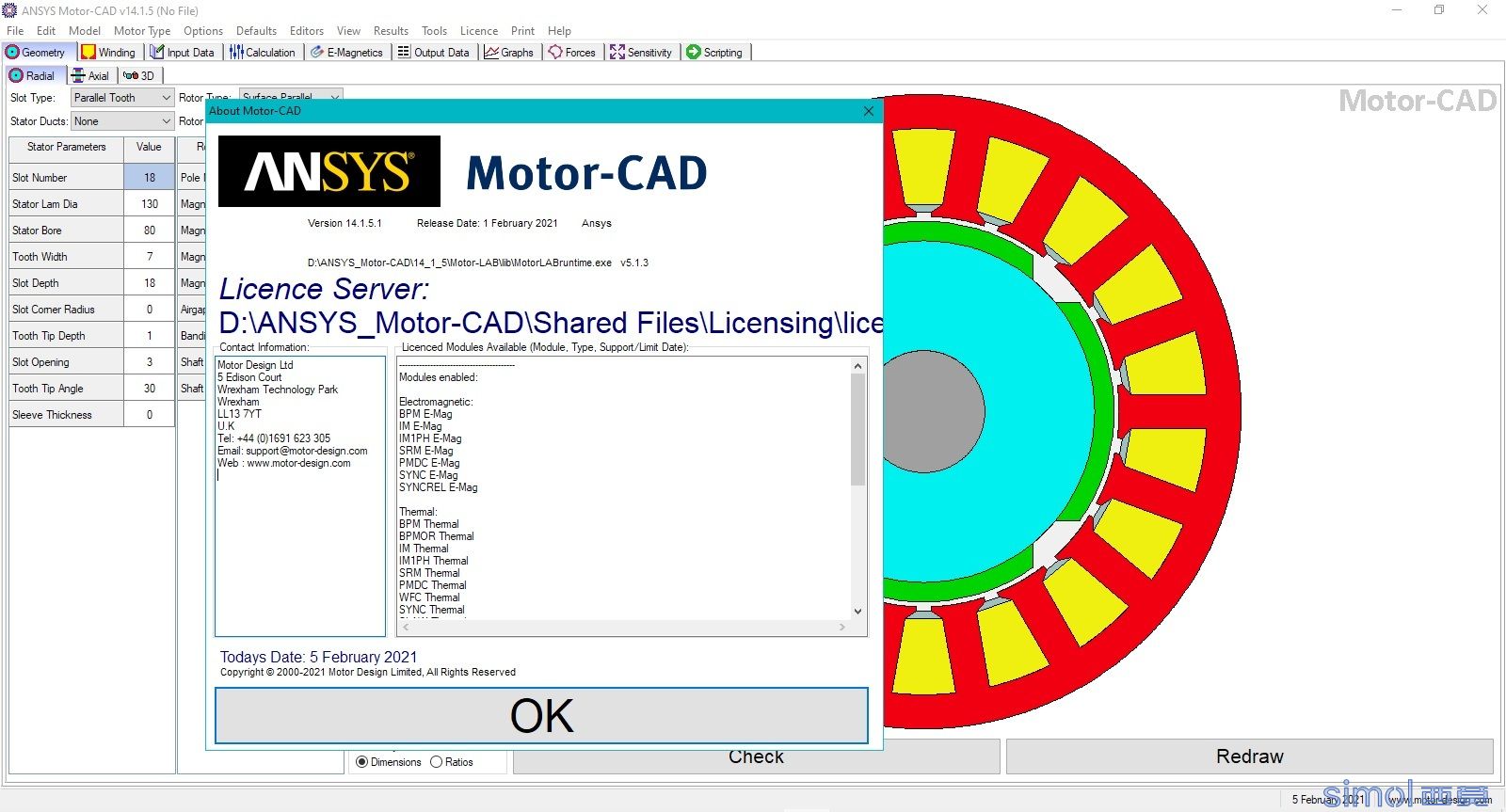Open the Sensitivity tab
Screen dimensions: 1506x812
[641, 53]
